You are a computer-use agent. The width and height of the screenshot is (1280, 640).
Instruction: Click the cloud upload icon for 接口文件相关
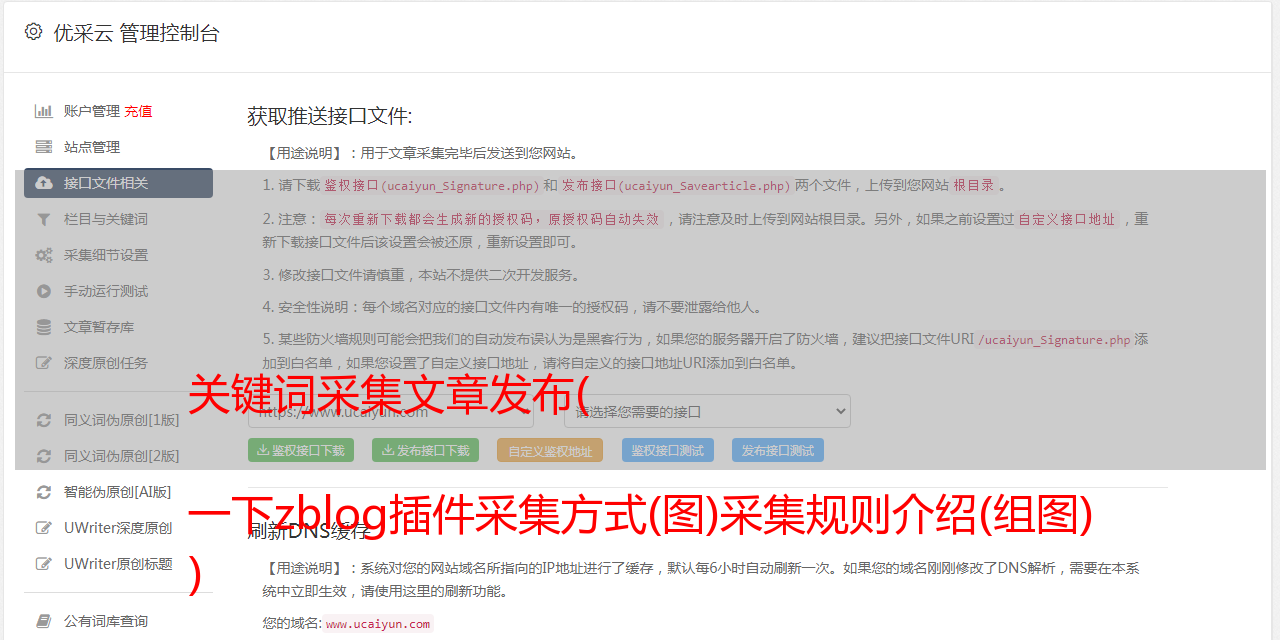click(x=44, y=183)
